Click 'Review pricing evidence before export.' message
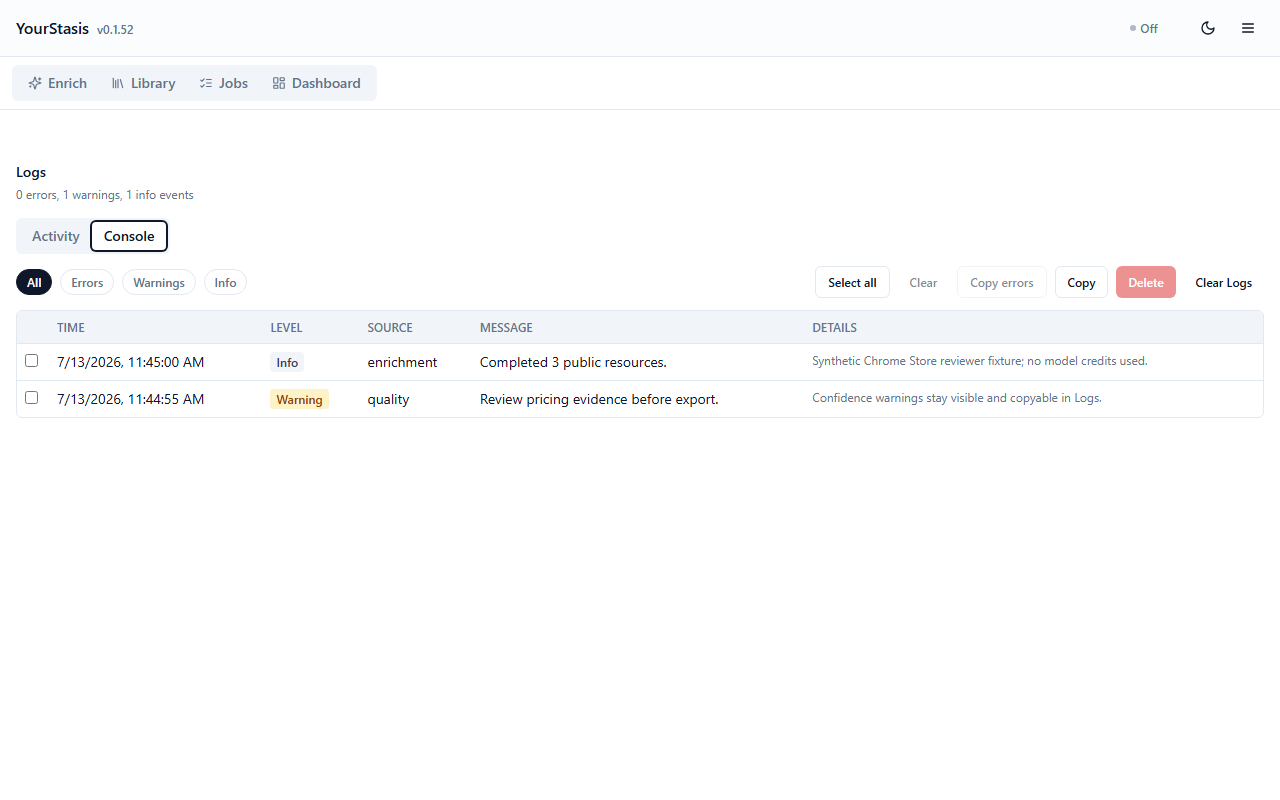Screen dimensions: 1280x800 [x=599, y=399]
